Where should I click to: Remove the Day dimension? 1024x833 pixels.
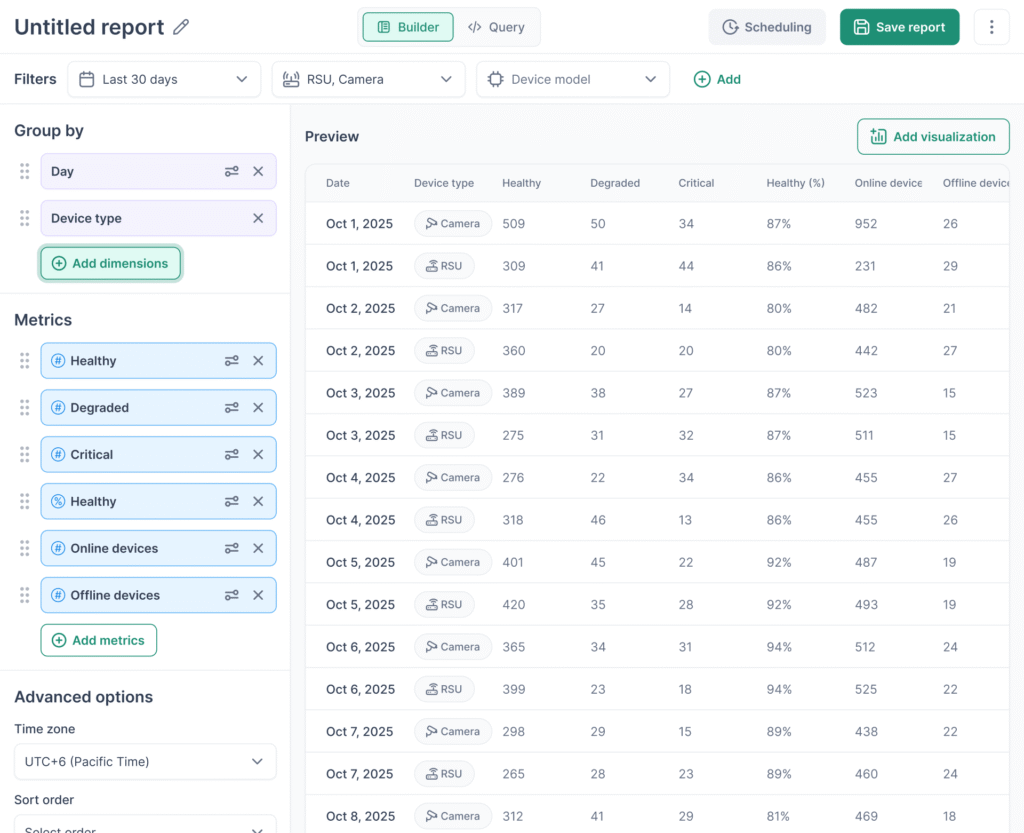pyautogui.click(x=259, y=171)
